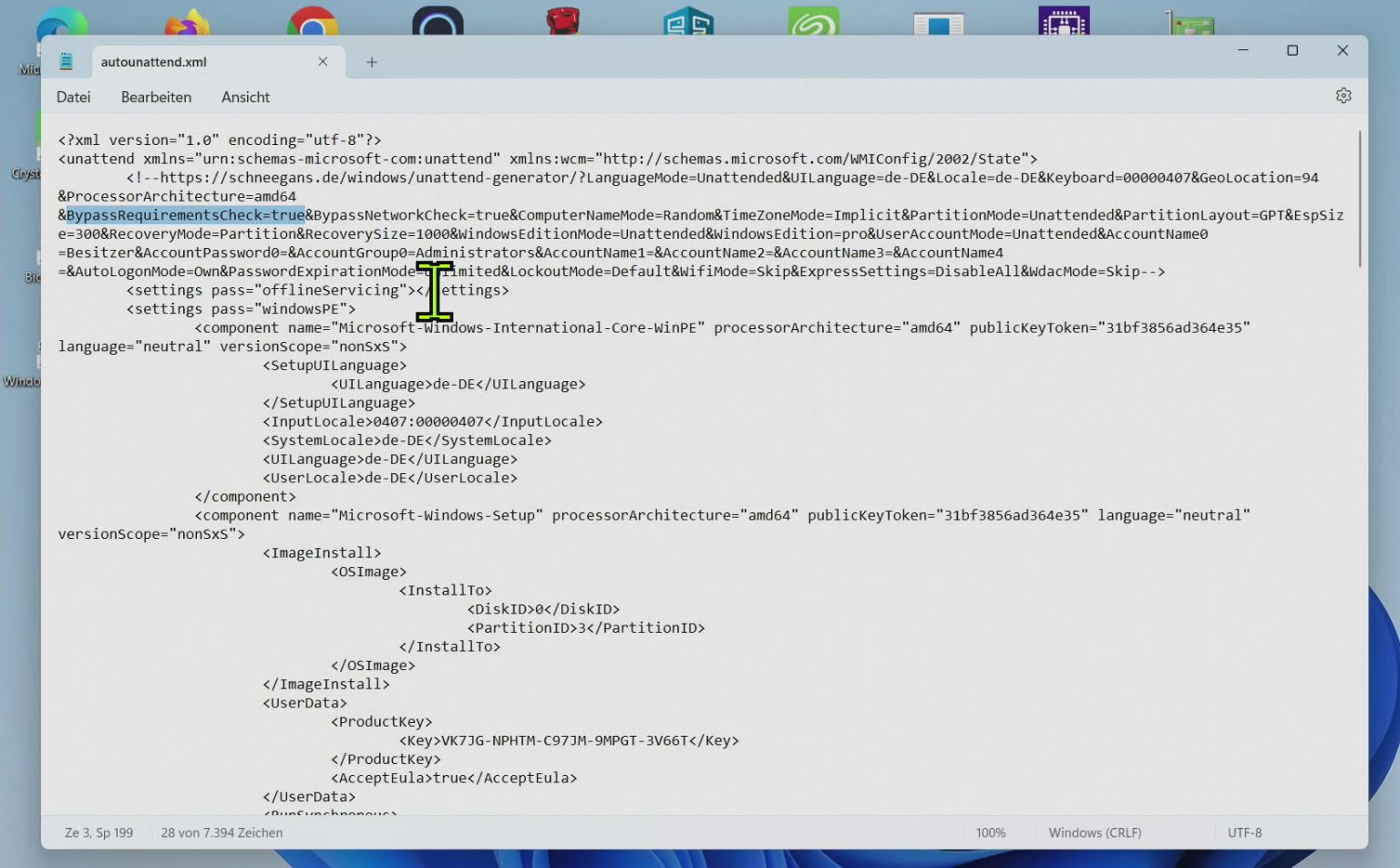This screenshot has height=868, width=1400.
Task: Click the red app icon in the taskbar
Action: pyautogui.click(x=562, y=18)
